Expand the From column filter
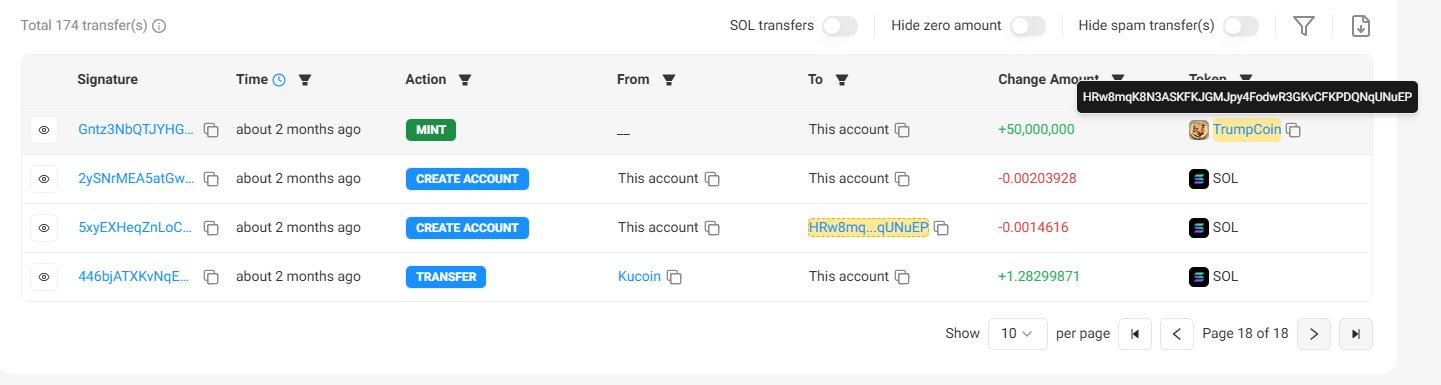This screenshot has height=385, width=1441. [x=669, y=80]
